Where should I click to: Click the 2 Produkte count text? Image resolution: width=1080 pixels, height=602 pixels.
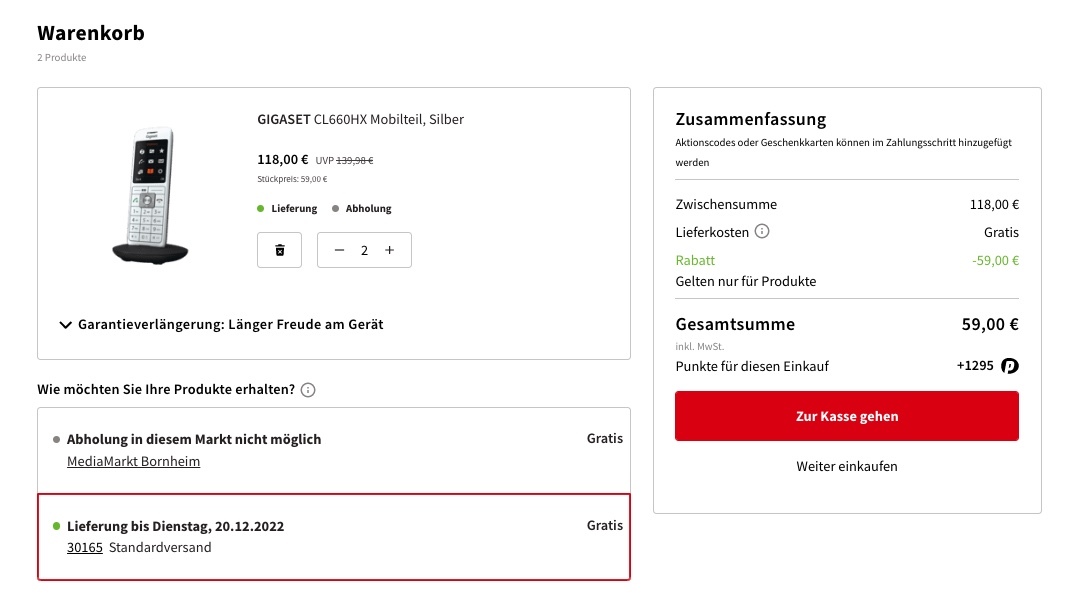tap(62, 58)
